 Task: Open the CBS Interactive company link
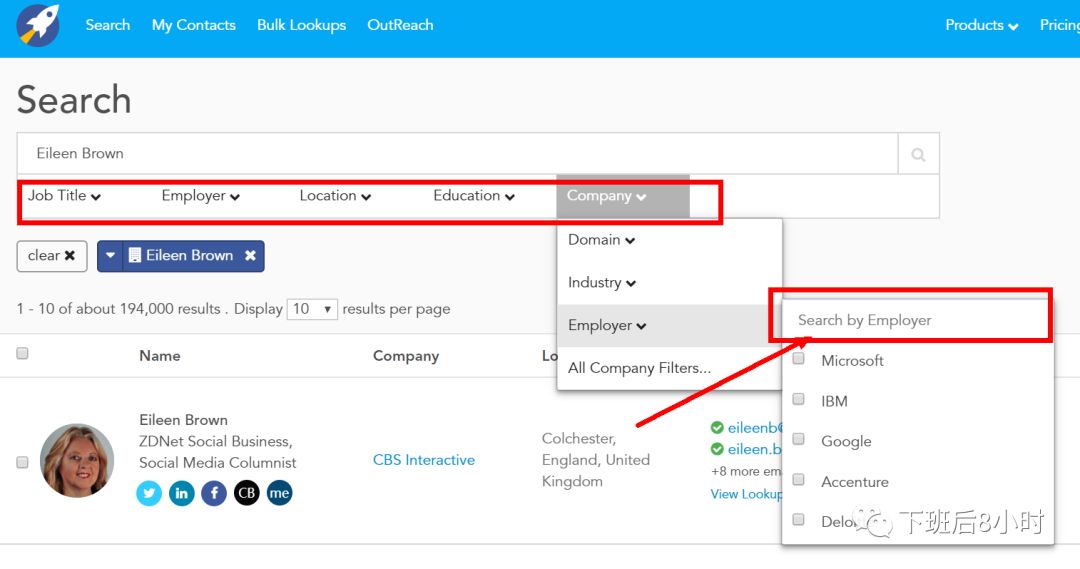[423, 460]
